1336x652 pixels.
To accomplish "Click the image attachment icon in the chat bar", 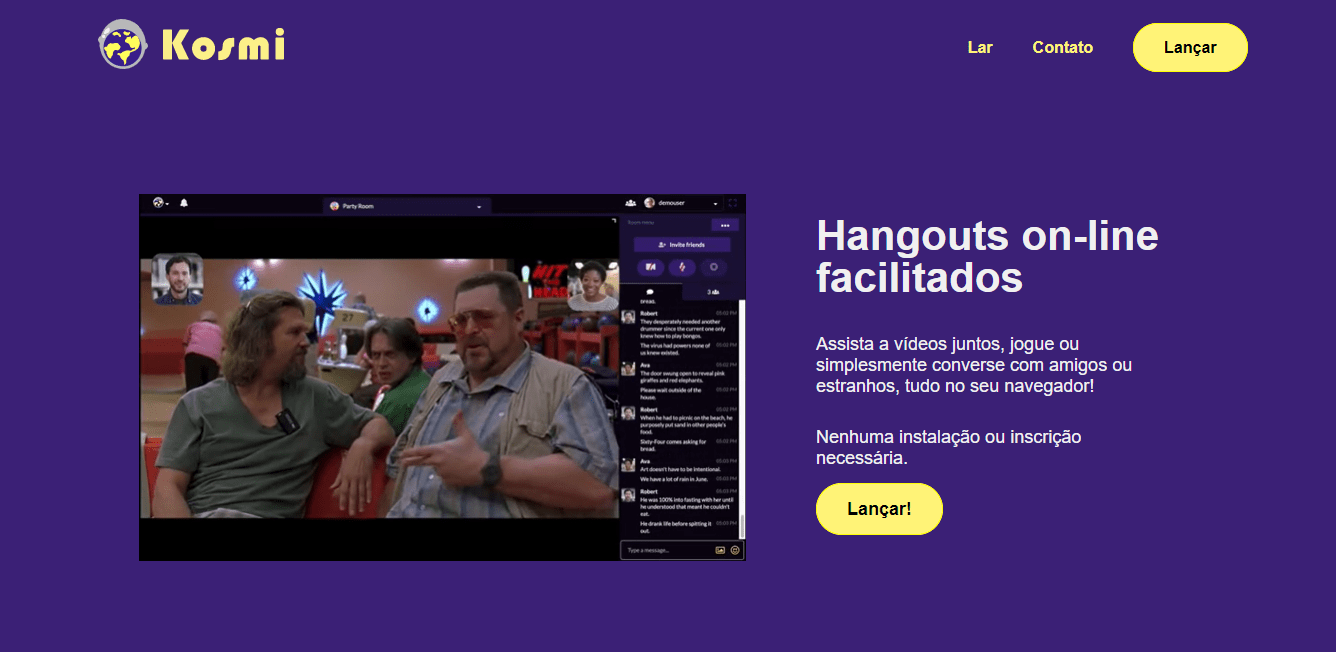I will (x=720, y=550).
